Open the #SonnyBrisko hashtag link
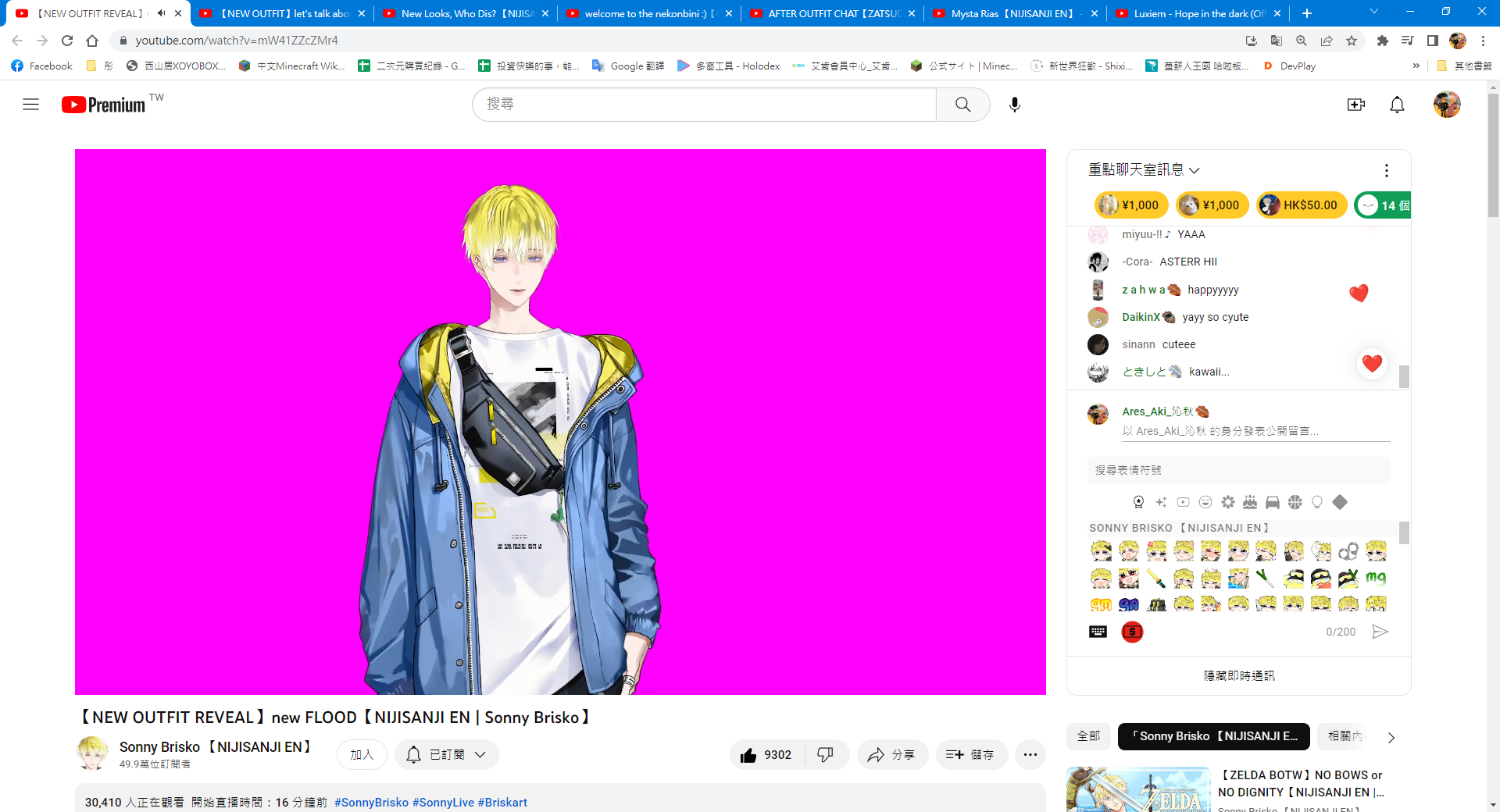 (x=371, y=803)
